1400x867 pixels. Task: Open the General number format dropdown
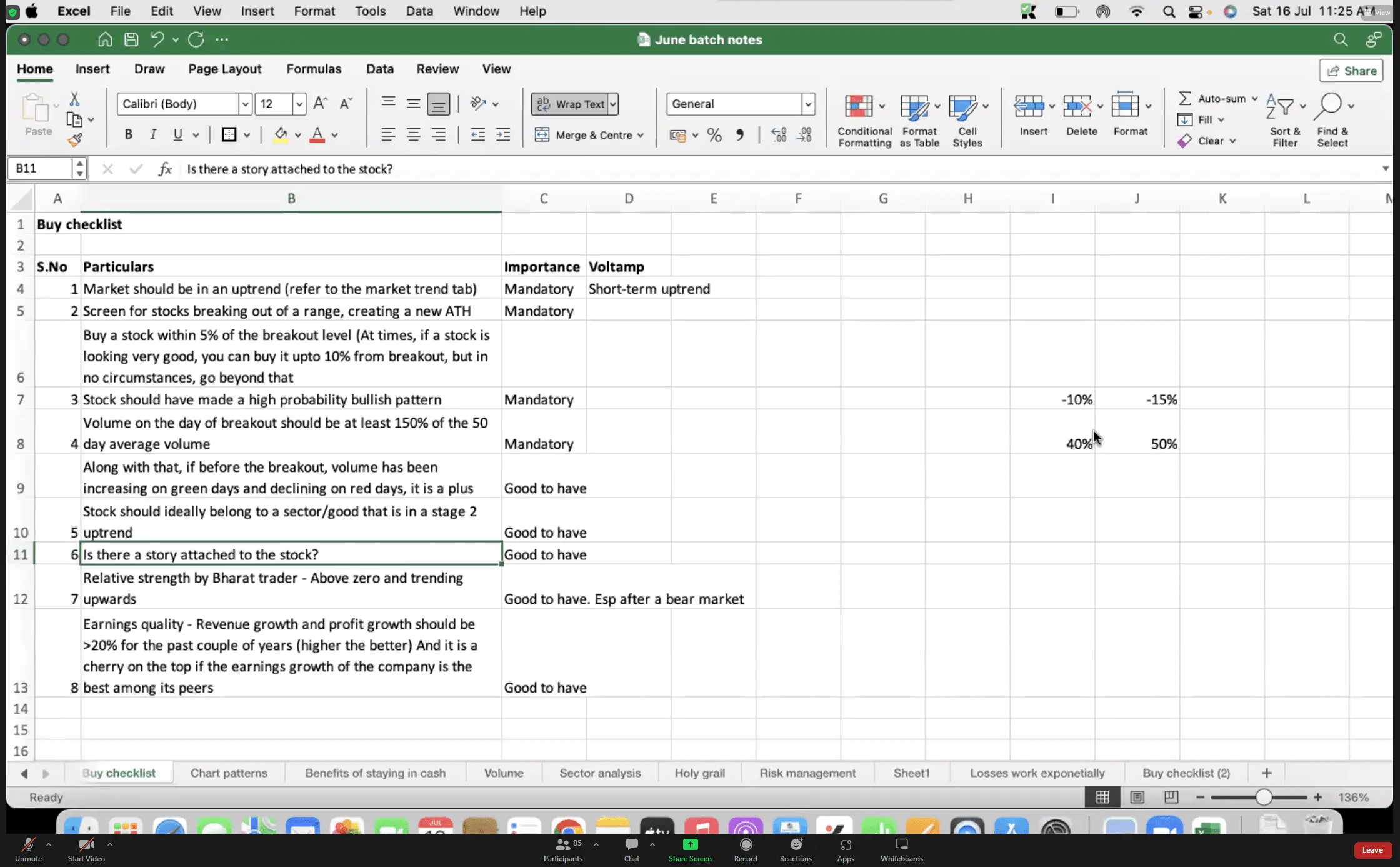(807, 104)
